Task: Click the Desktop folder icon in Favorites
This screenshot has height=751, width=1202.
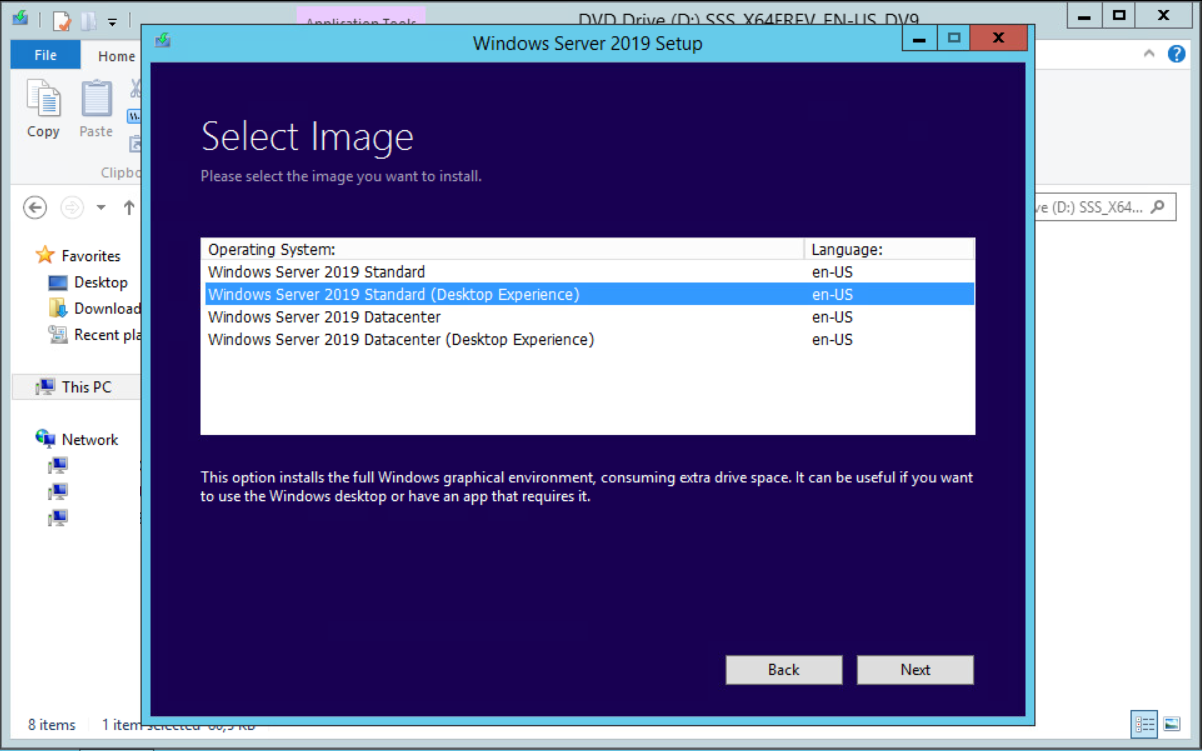Action: click(58, 282)
